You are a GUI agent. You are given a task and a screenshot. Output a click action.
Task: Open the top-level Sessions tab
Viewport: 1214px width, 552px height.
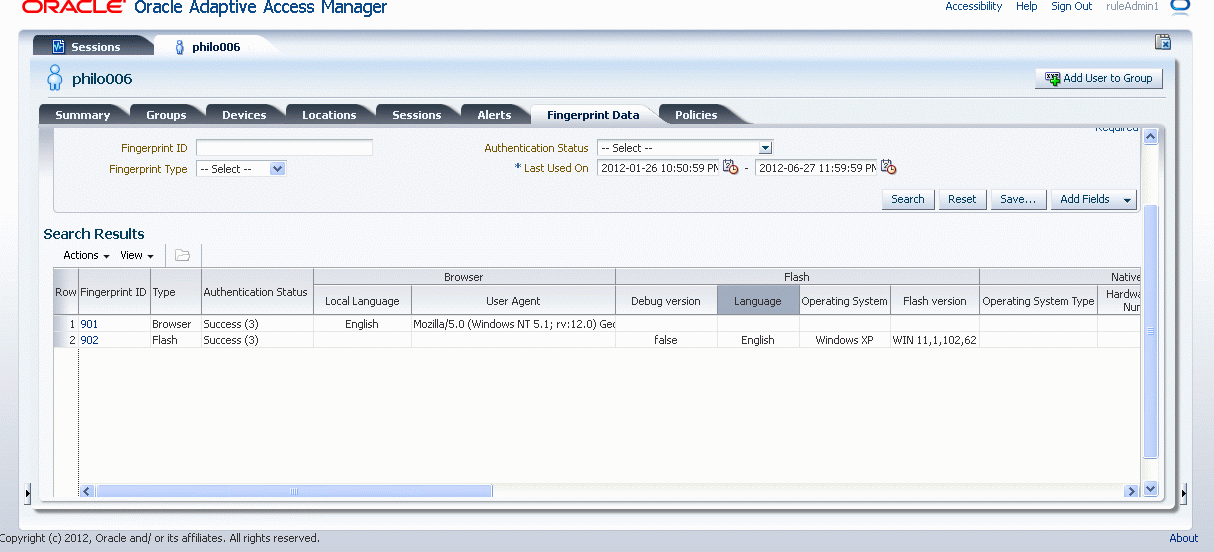(x=95, y=47)
